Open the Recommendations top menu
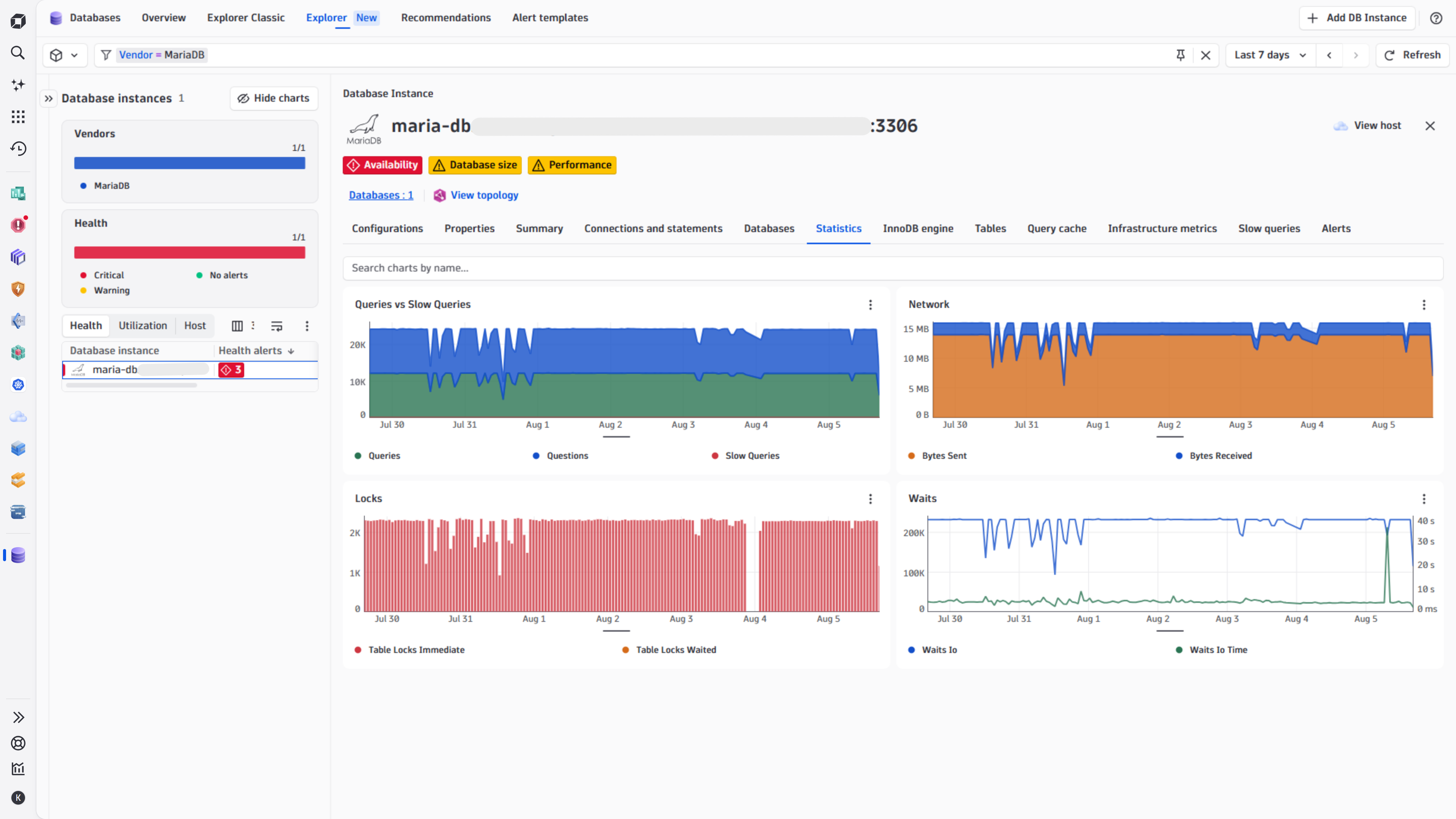The width and height of the screenshot is (1456, 819). pos(446,17)
